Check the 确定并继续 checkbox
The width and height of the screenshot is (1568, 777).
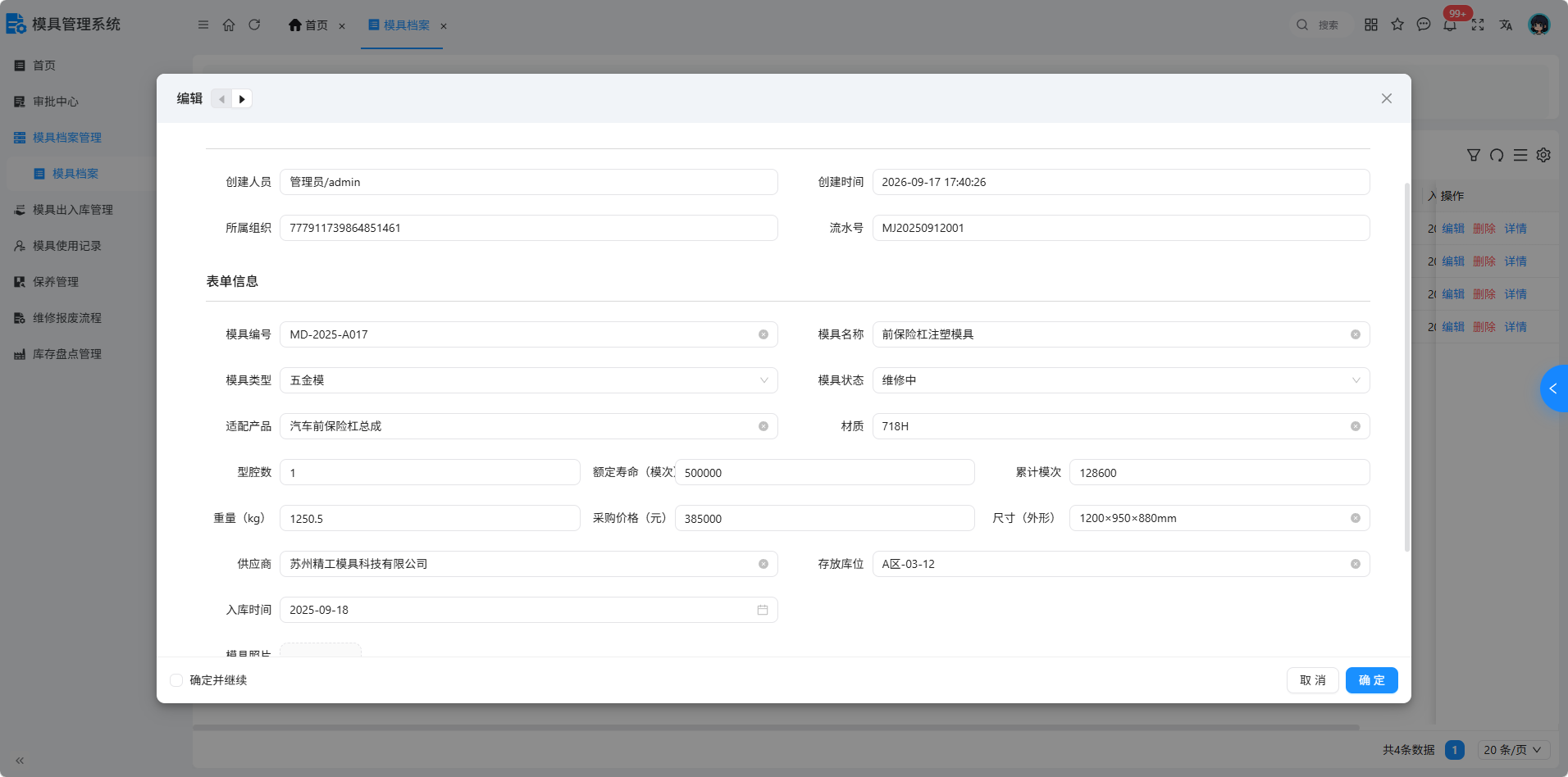pyautogui.click(x=176, y=680)
